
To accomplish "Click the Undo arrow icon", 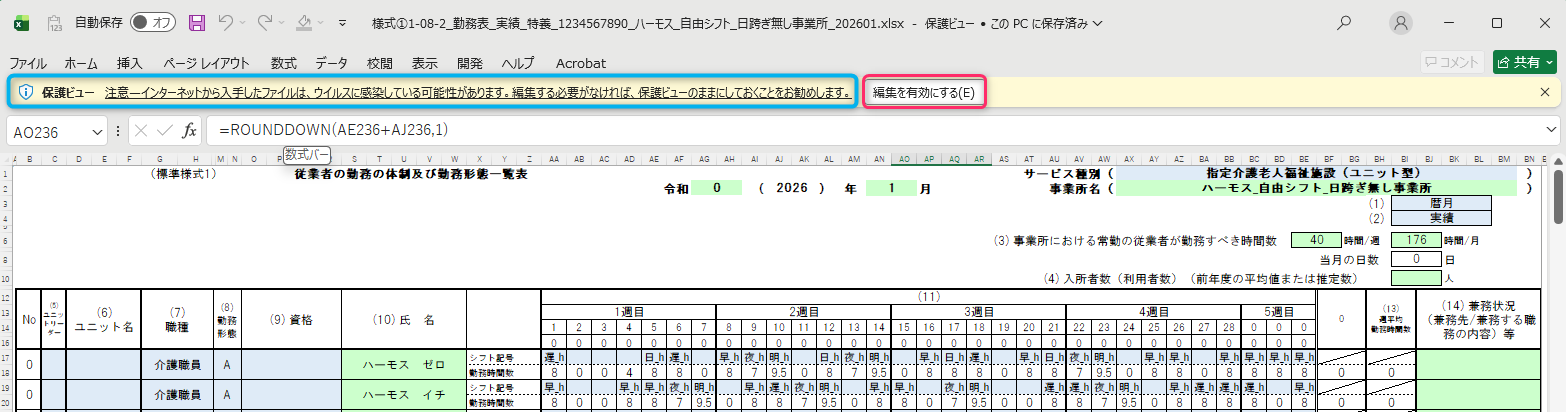I will click(227, 22).
